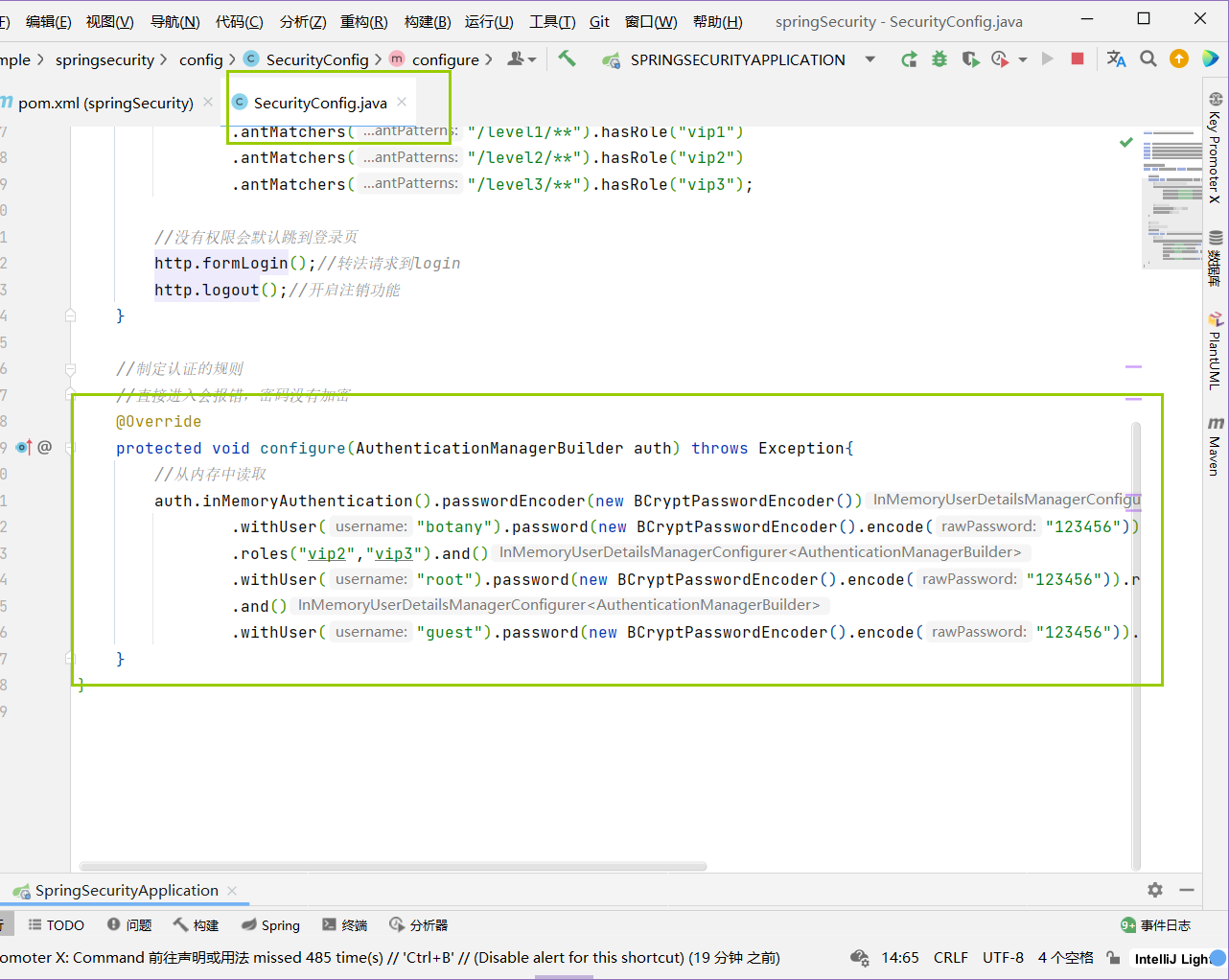This screenshot has height=980, width=1229.
Task: Open the 窗口(W) menu
Action: point(651,21)
